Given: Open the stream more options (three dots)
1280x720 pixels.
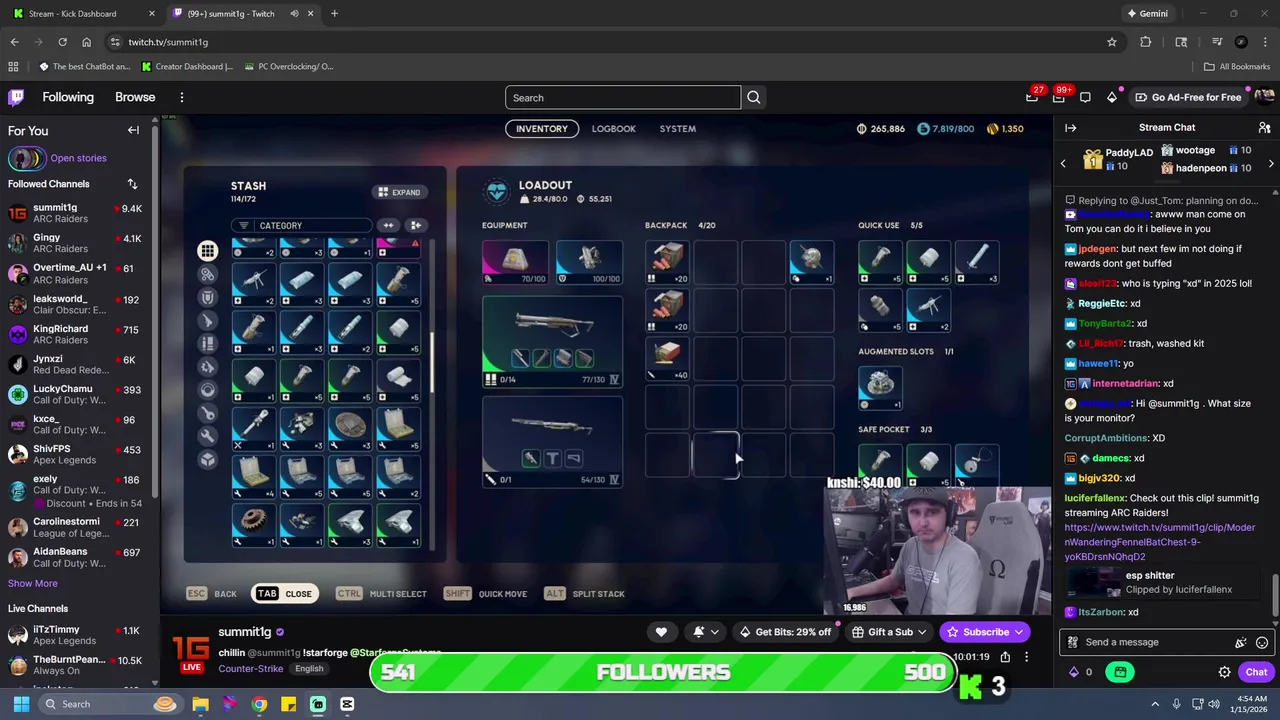Looking at the screenshot, I should (1026, 657).
